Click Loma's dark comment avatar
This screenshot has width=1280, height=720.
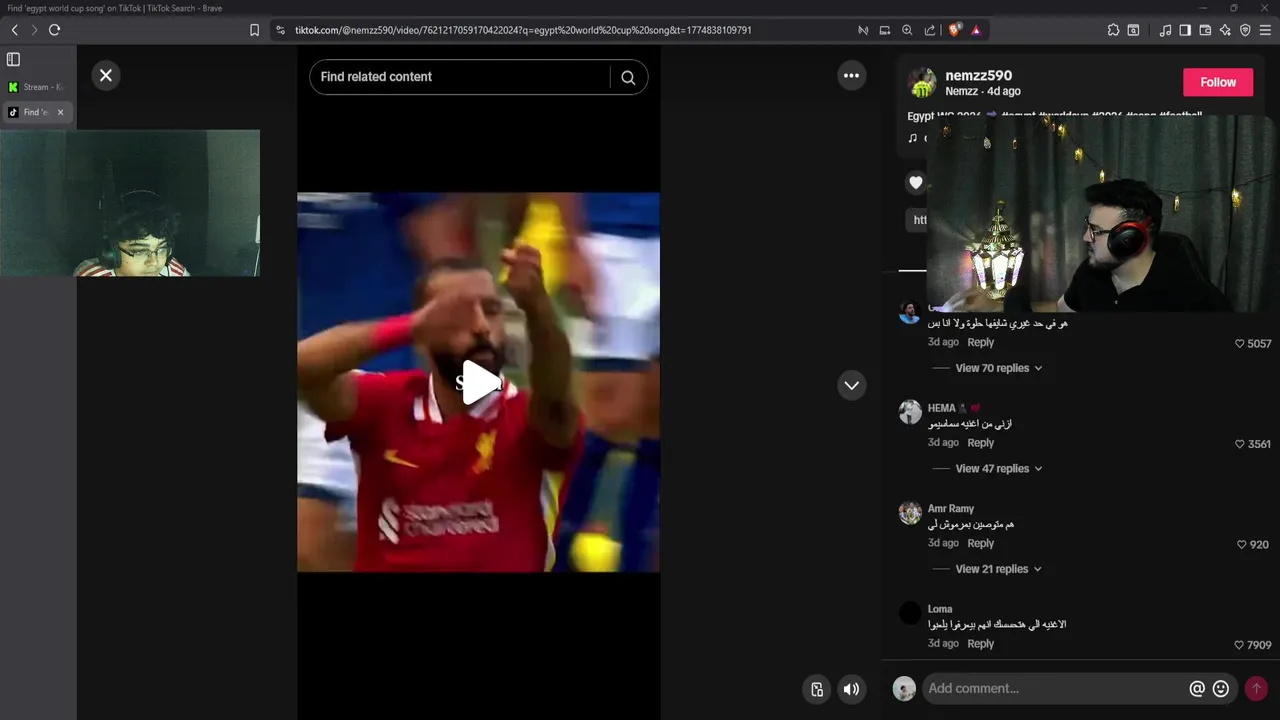910,613
